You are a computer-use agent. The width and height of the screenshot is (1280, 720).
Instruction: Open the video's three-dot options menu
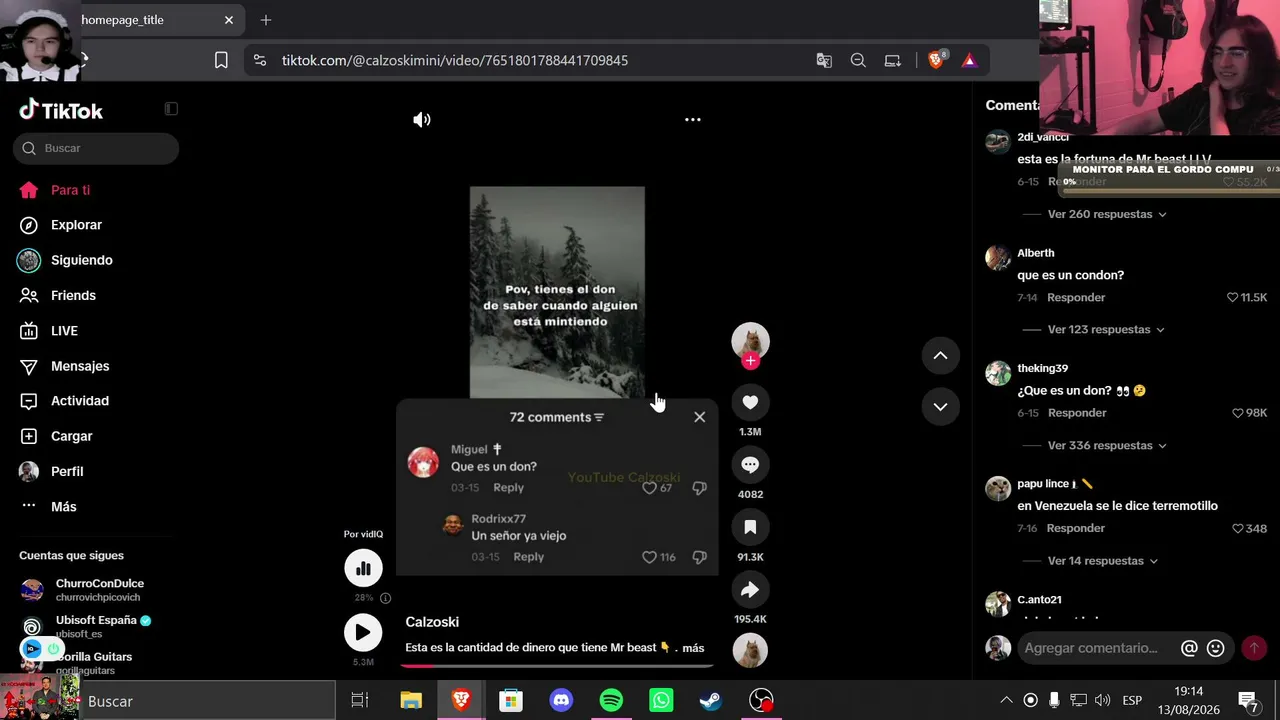tap(692, 120)
